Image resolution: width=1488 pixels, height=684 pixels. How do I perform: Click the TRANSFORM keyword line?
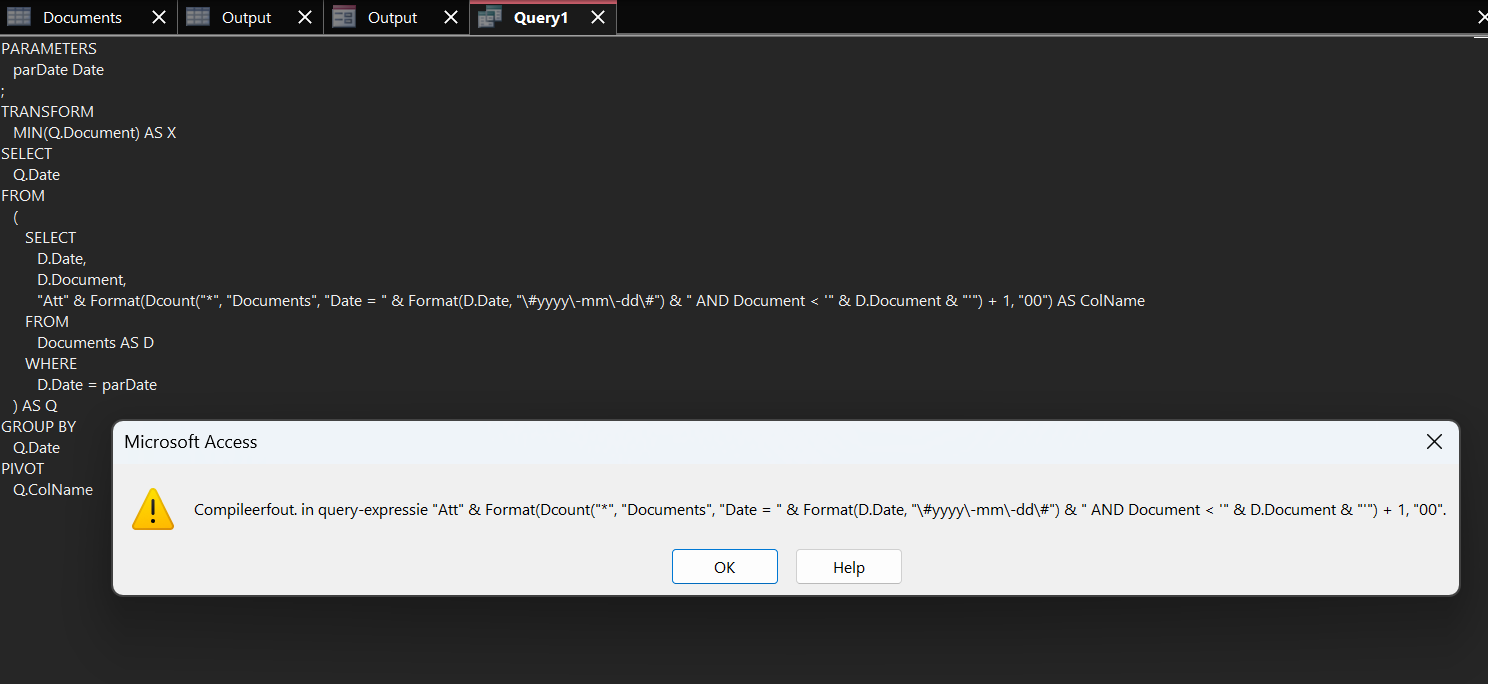[47, 112]
